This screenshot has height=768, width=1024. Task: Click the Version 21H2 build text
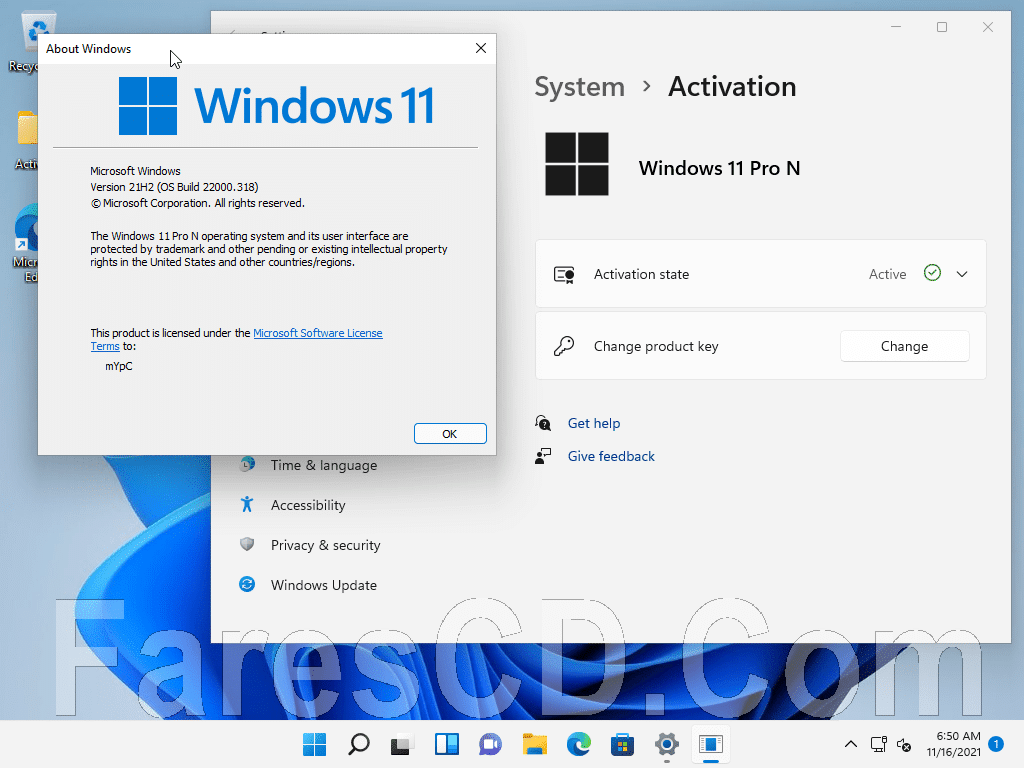[174, 187]
